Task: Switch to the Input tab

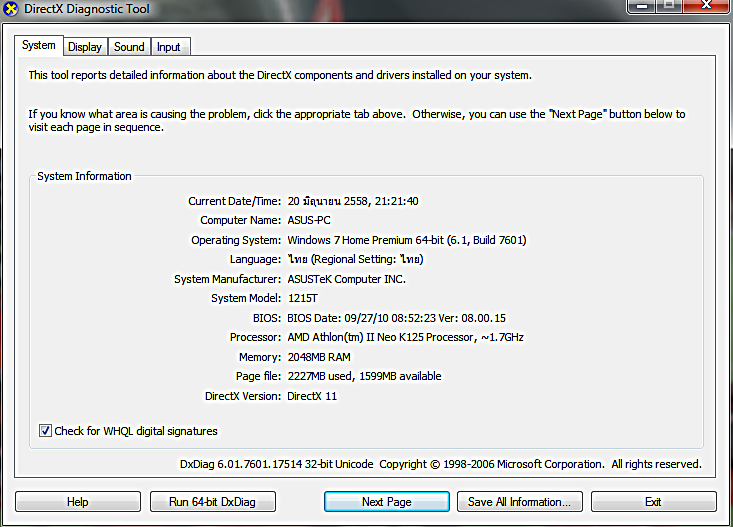Action: [x=170, y=47]
